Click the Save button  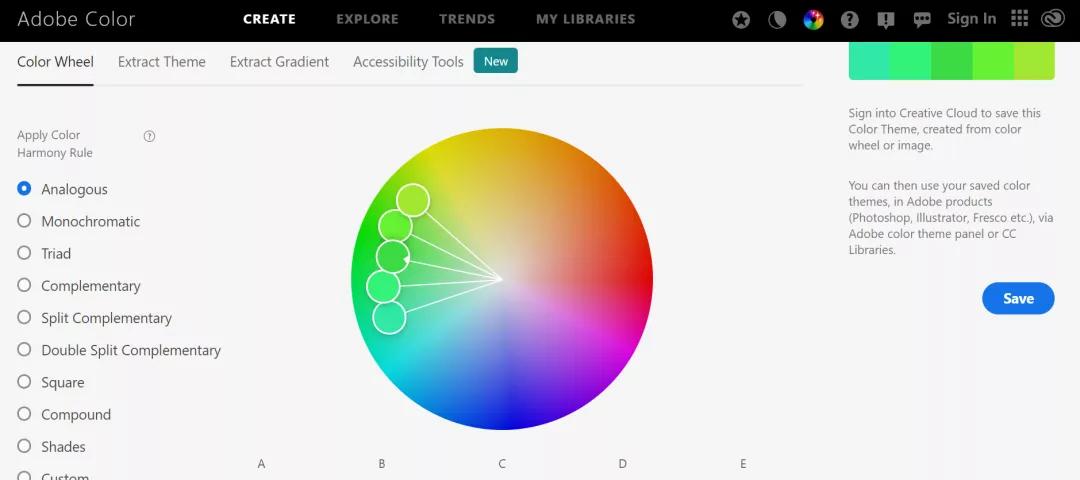[x=1018, y=298]
